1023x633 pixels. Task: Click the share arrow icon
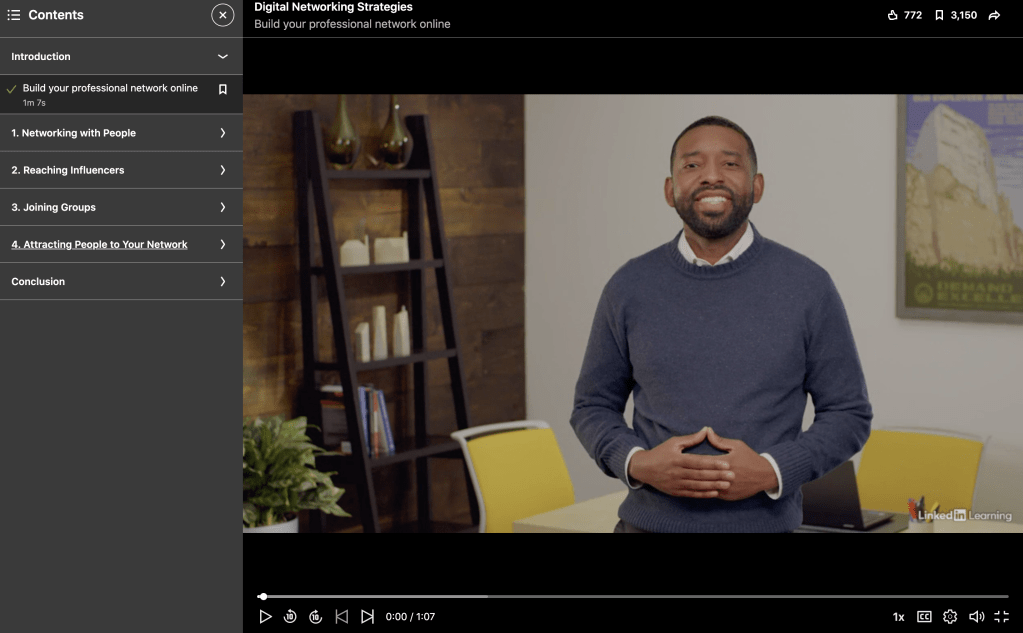[x=994, y=15]
